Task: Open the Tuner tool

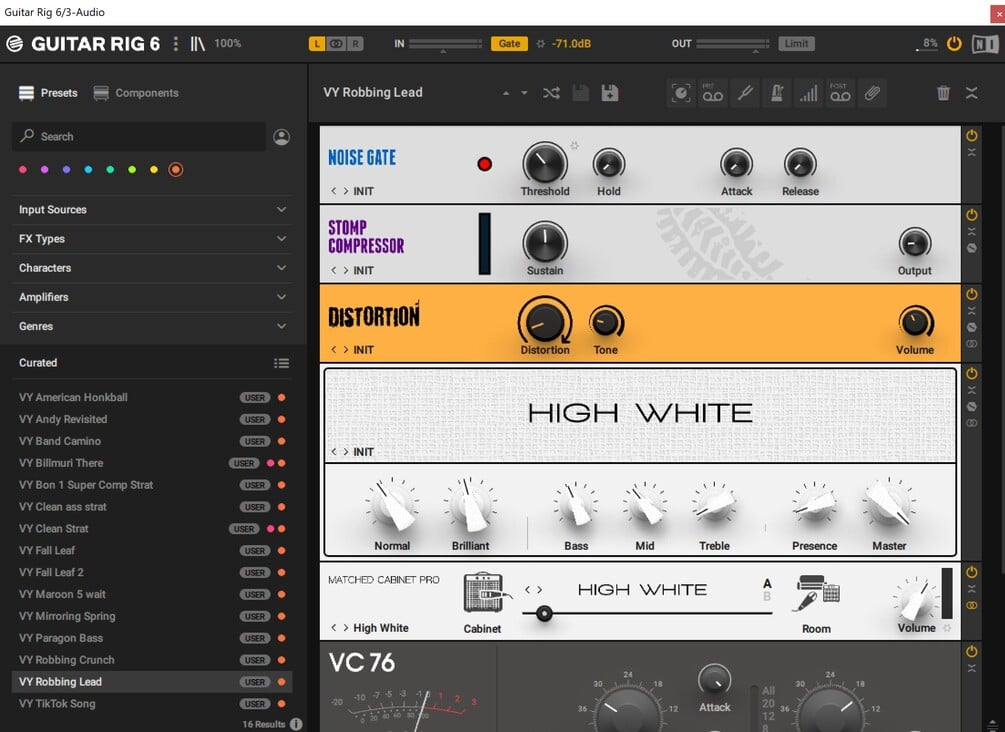Action: pos(745,94)
